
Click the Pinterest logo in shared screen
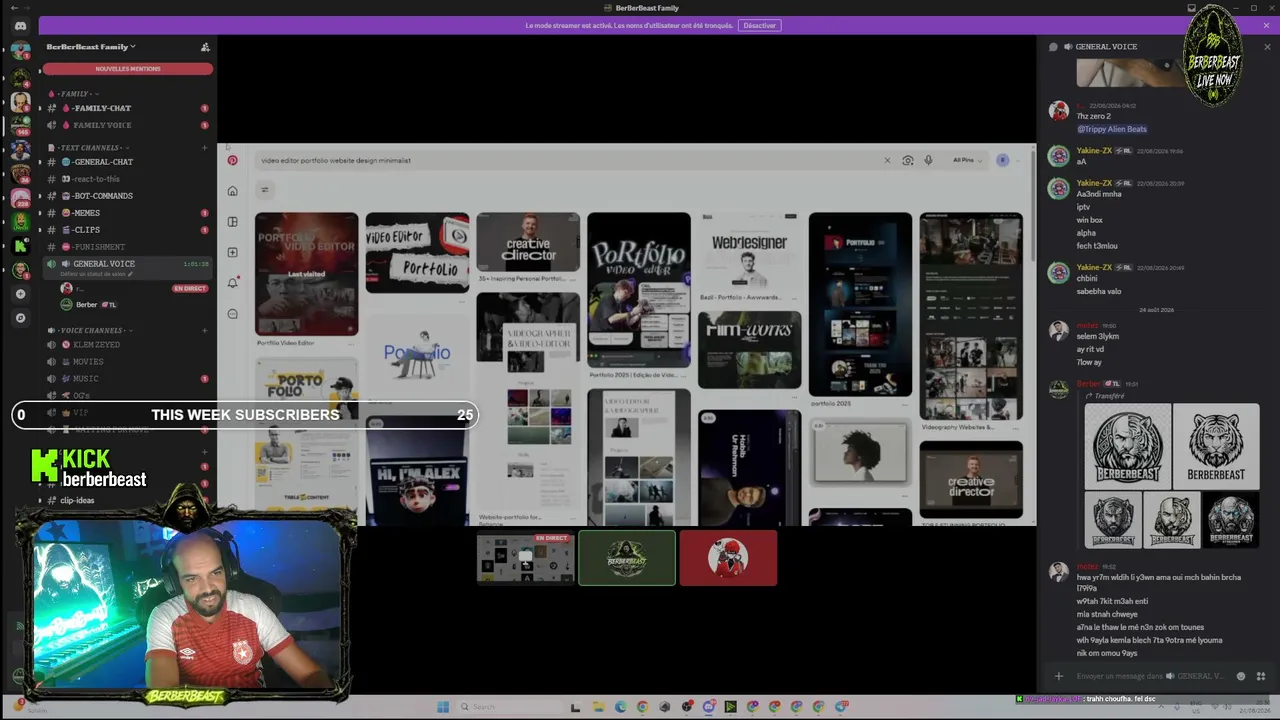(x=232, y=160)
